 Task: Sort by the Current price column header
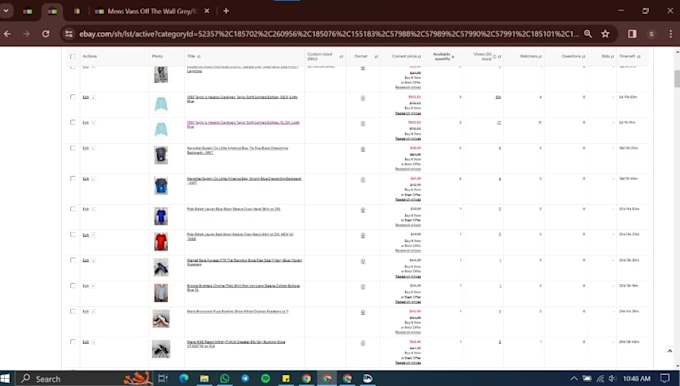pyautogui.click(x=406, y=56)
